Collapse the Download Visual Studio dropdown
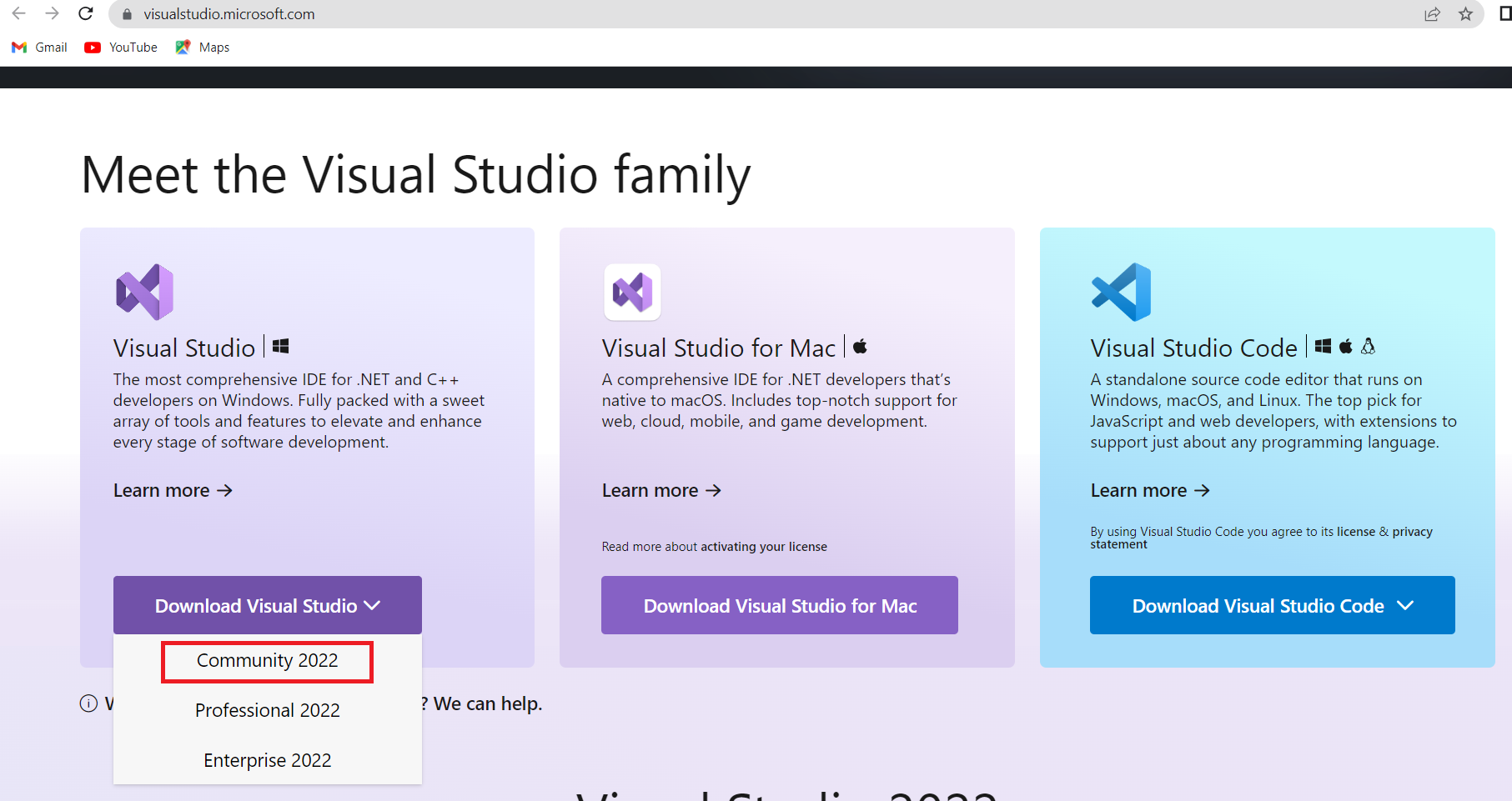This screenshot has height=801, width=1512. (x=268, y=605)
